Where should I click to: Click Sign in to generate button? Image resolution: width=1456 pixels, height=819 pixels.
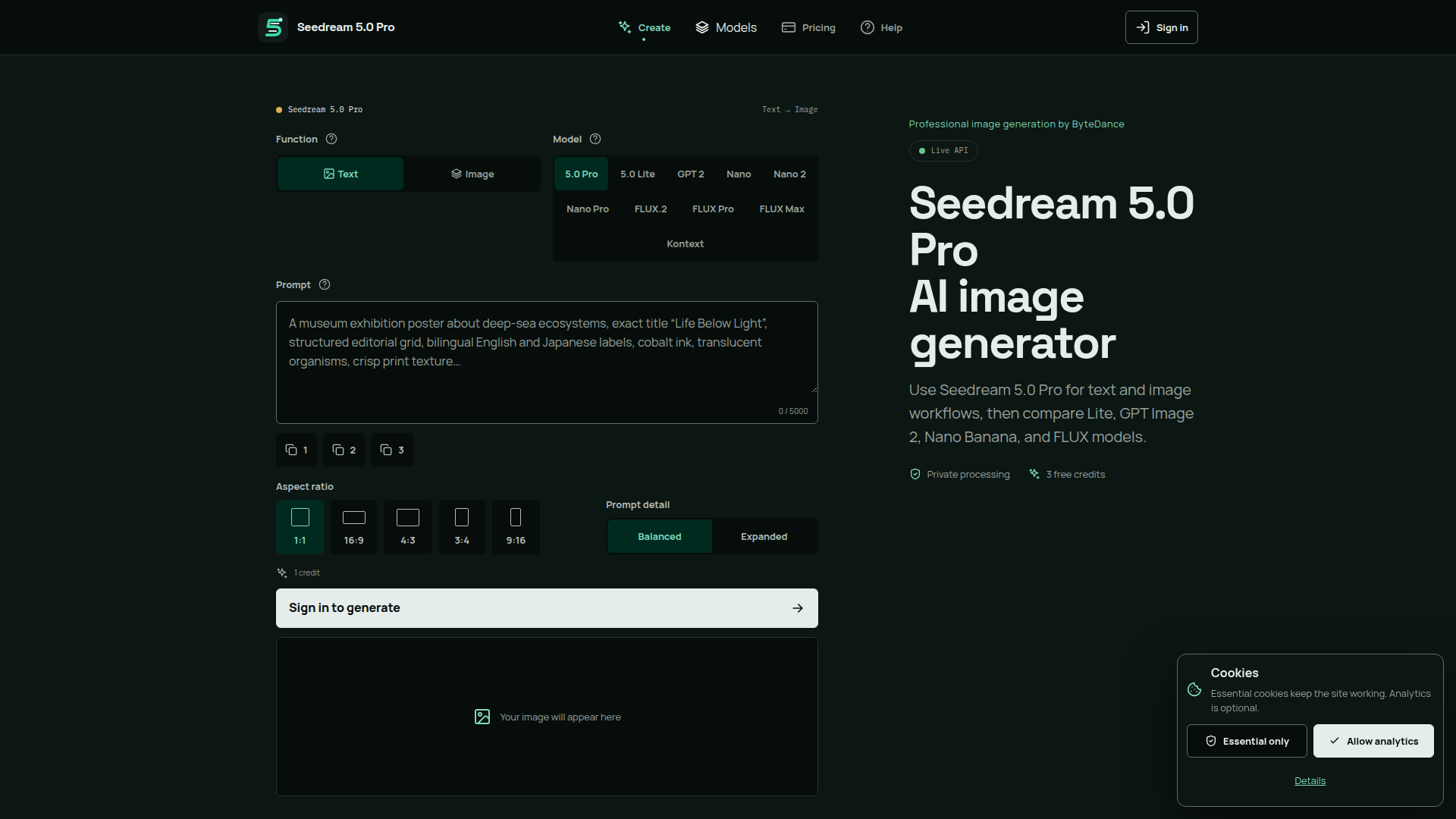click(x=547, y=608)
